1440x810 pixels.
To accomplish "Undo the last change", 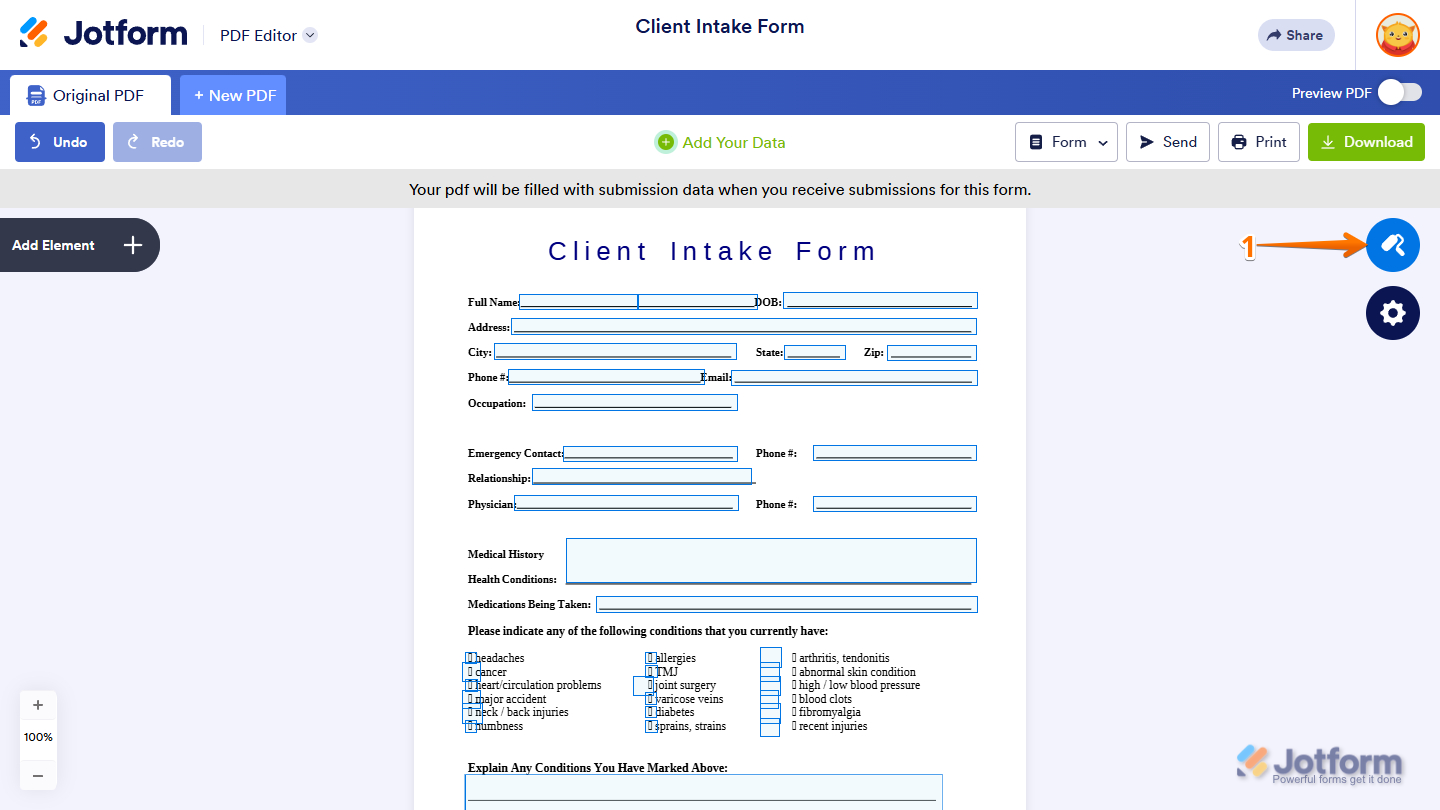I will 60,142.
